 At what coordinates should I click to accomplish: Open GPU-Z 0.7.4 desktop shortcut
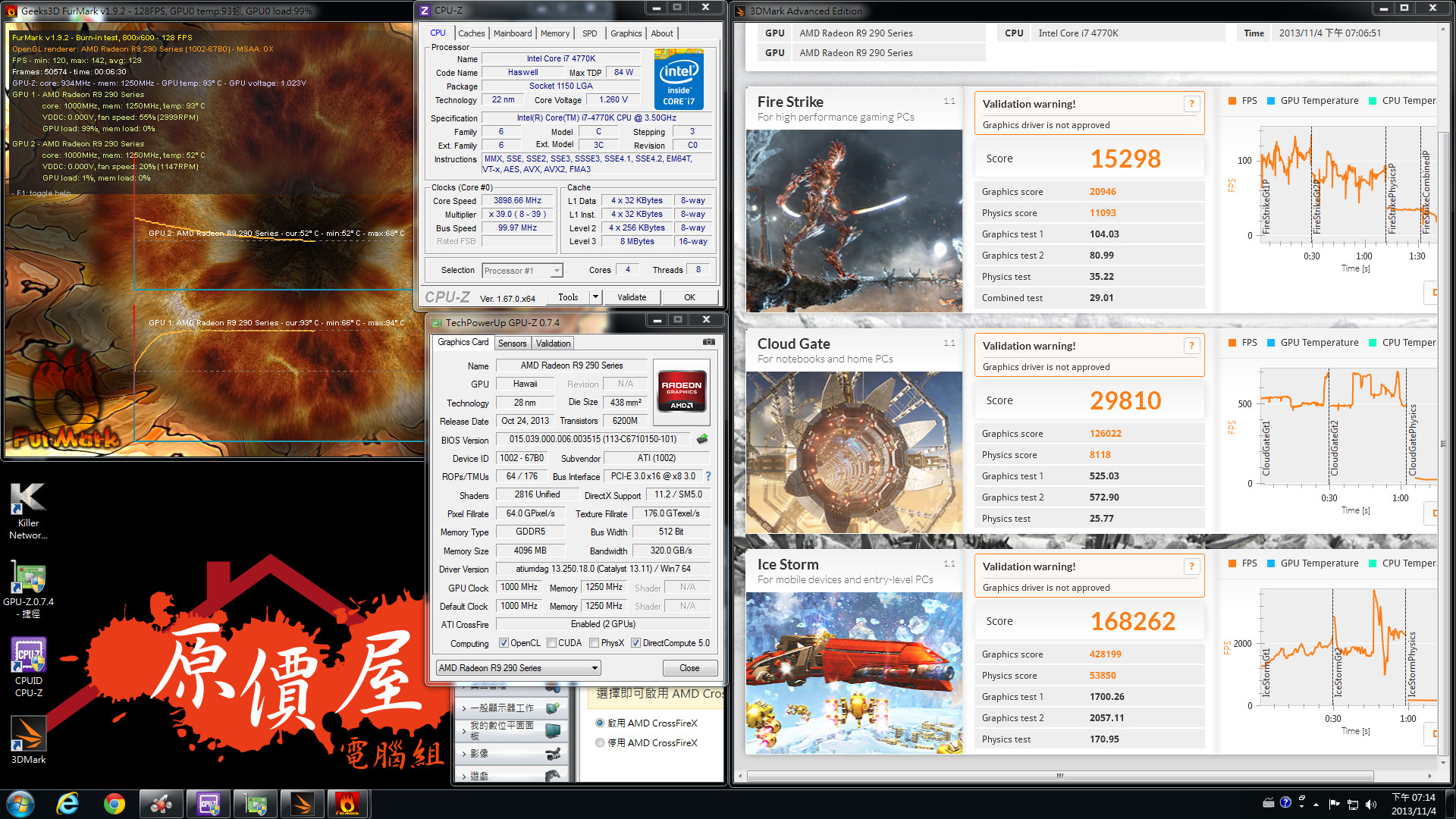[x=28, y=590]
